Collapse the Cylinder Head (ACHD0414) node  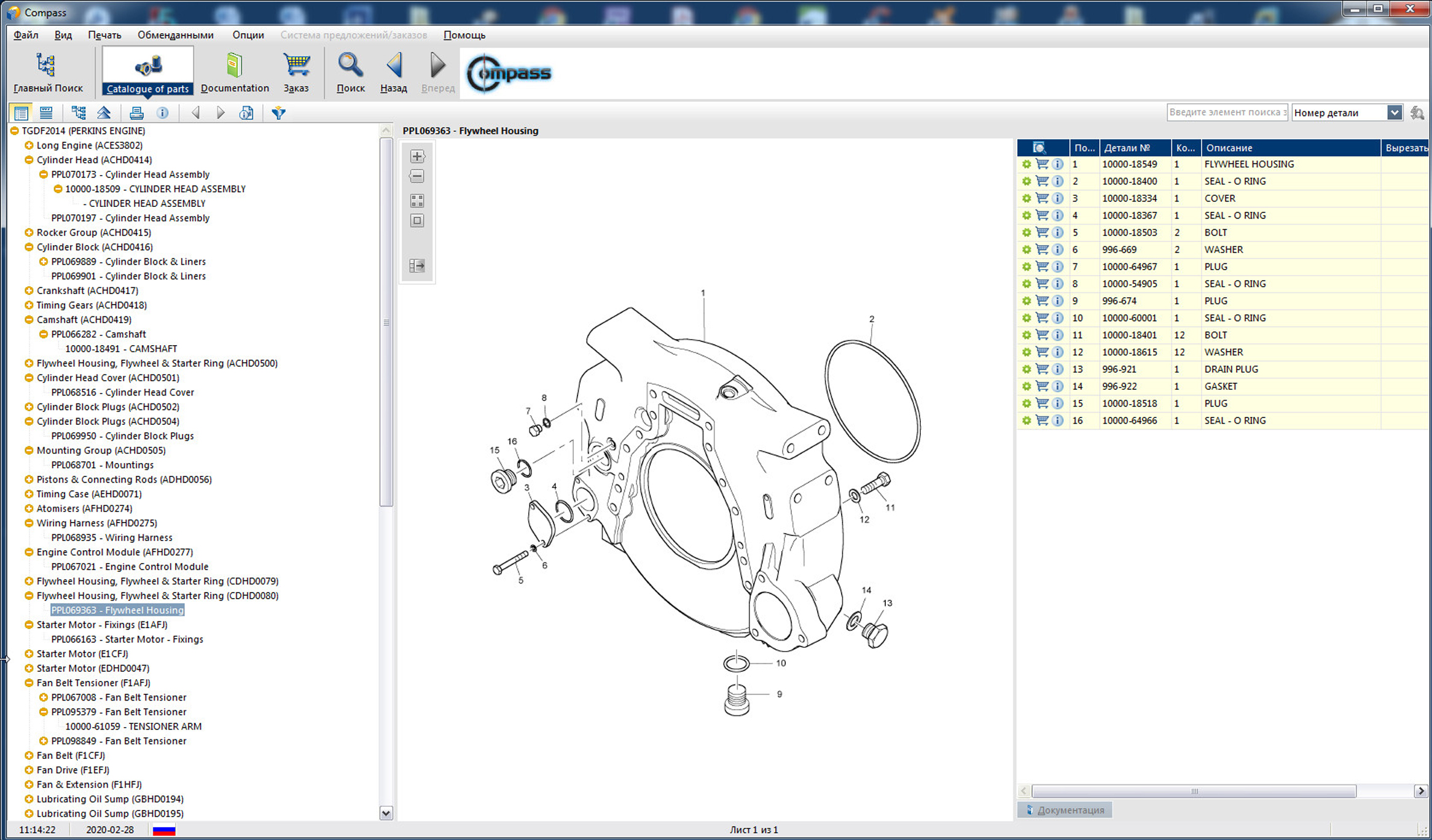click(29, 160)
